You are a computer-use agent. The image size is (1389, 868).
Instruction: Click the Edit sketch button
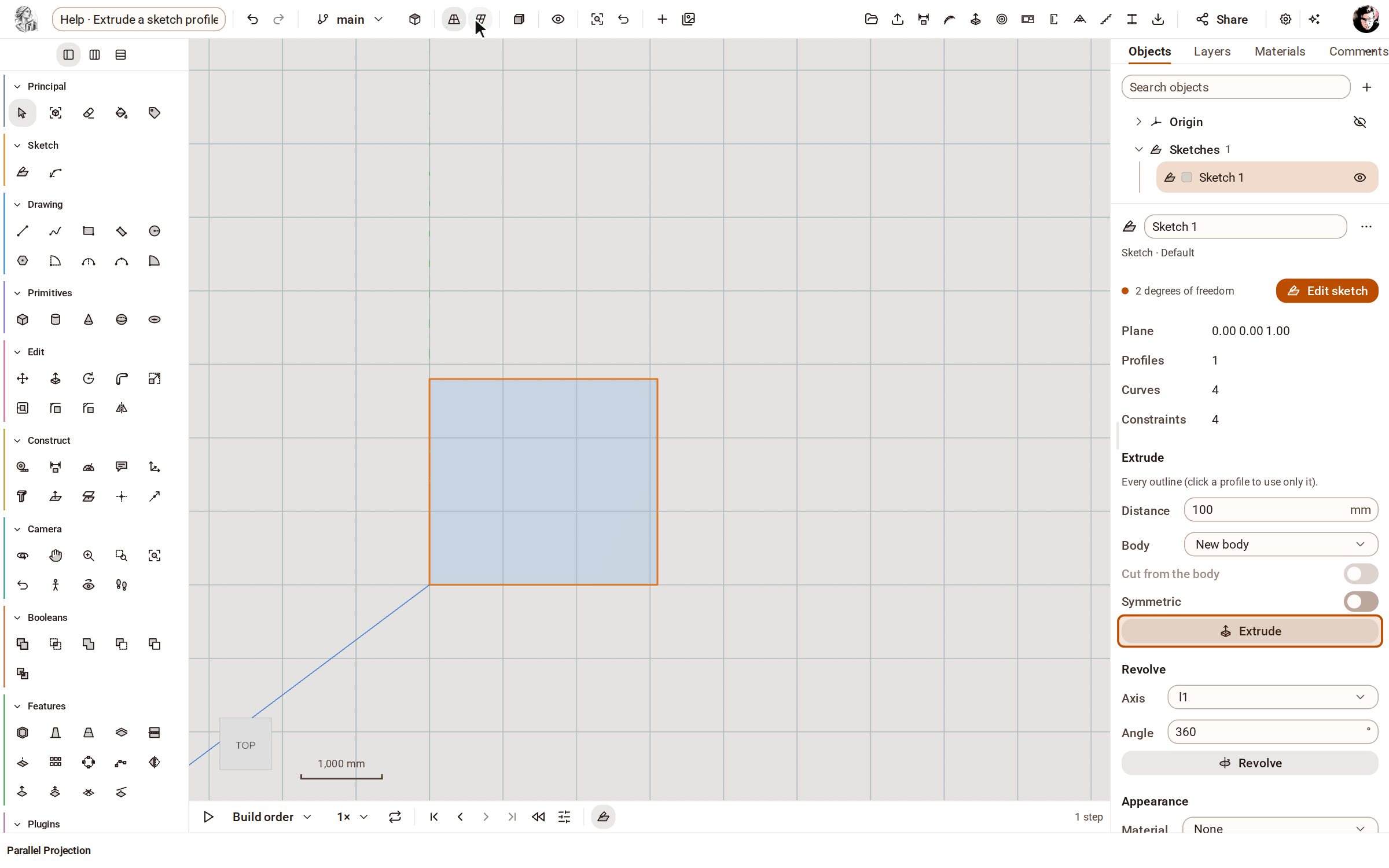coord(1327,291)
